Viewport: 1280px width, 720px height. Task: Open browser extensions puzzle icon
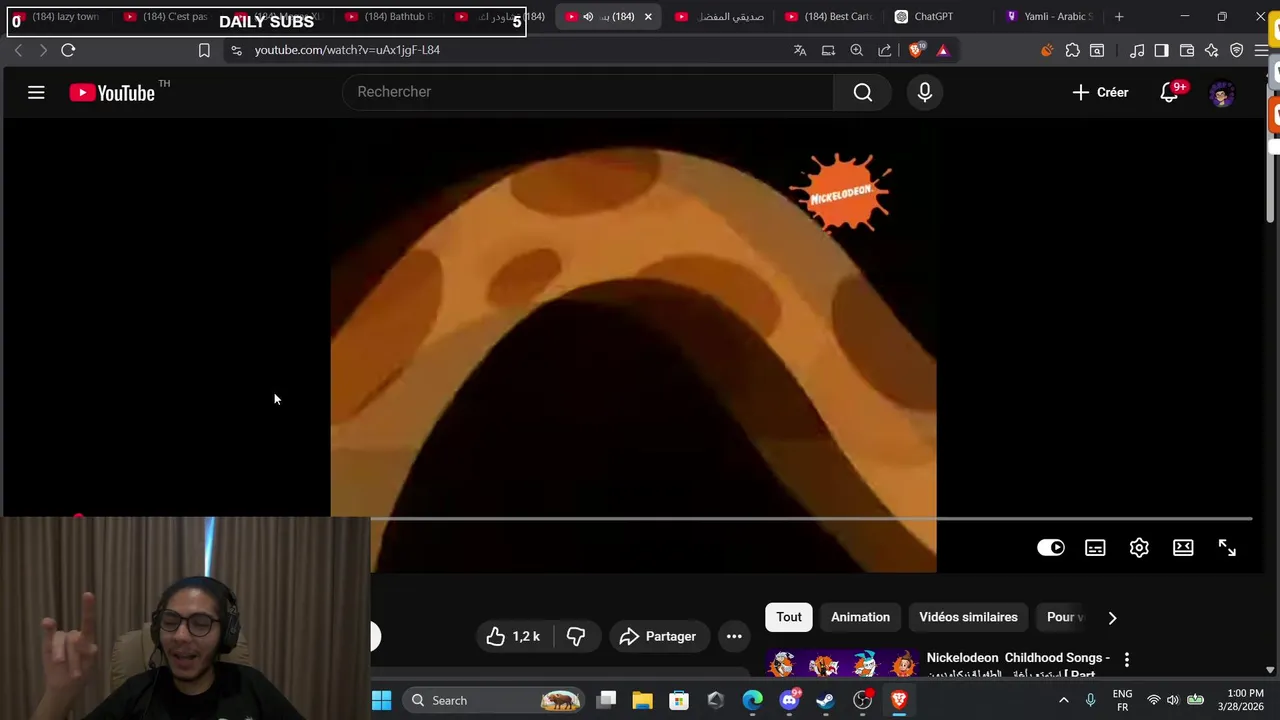point(1072,50)
